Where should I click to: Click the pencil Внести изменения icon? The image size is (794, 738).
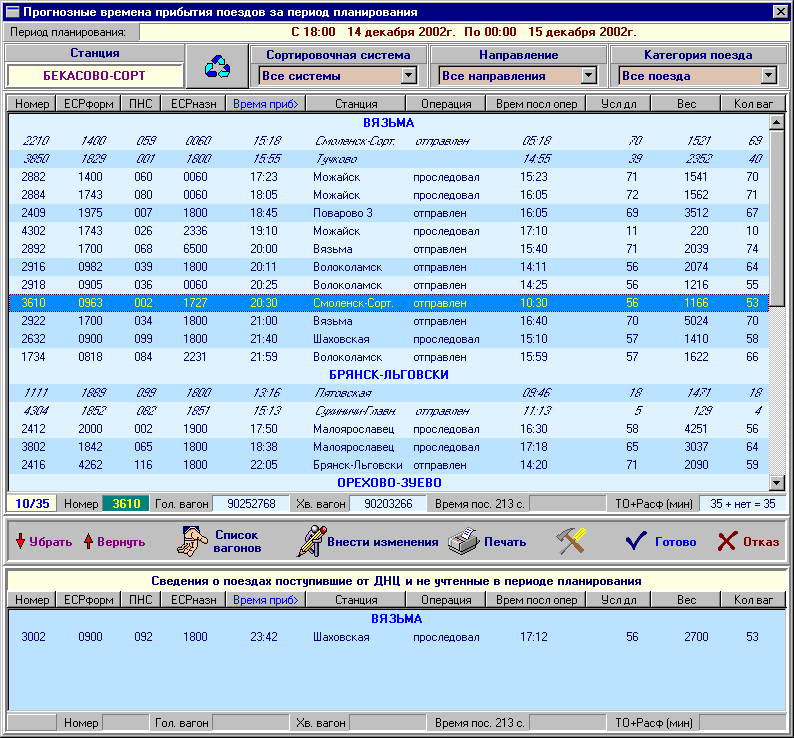(311, 541)
